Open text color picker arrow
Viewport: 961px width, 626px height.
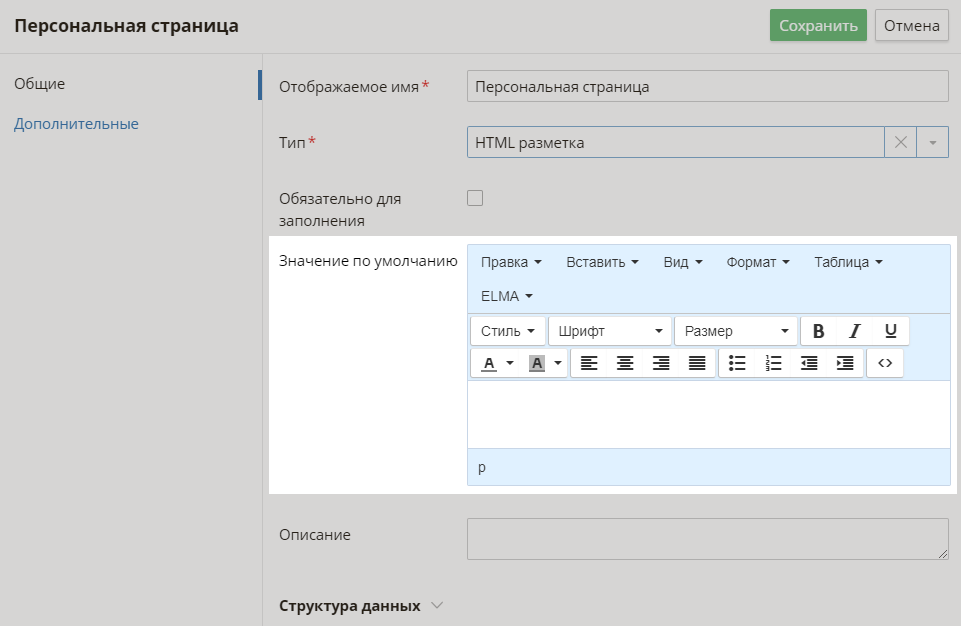click(510, 363)
